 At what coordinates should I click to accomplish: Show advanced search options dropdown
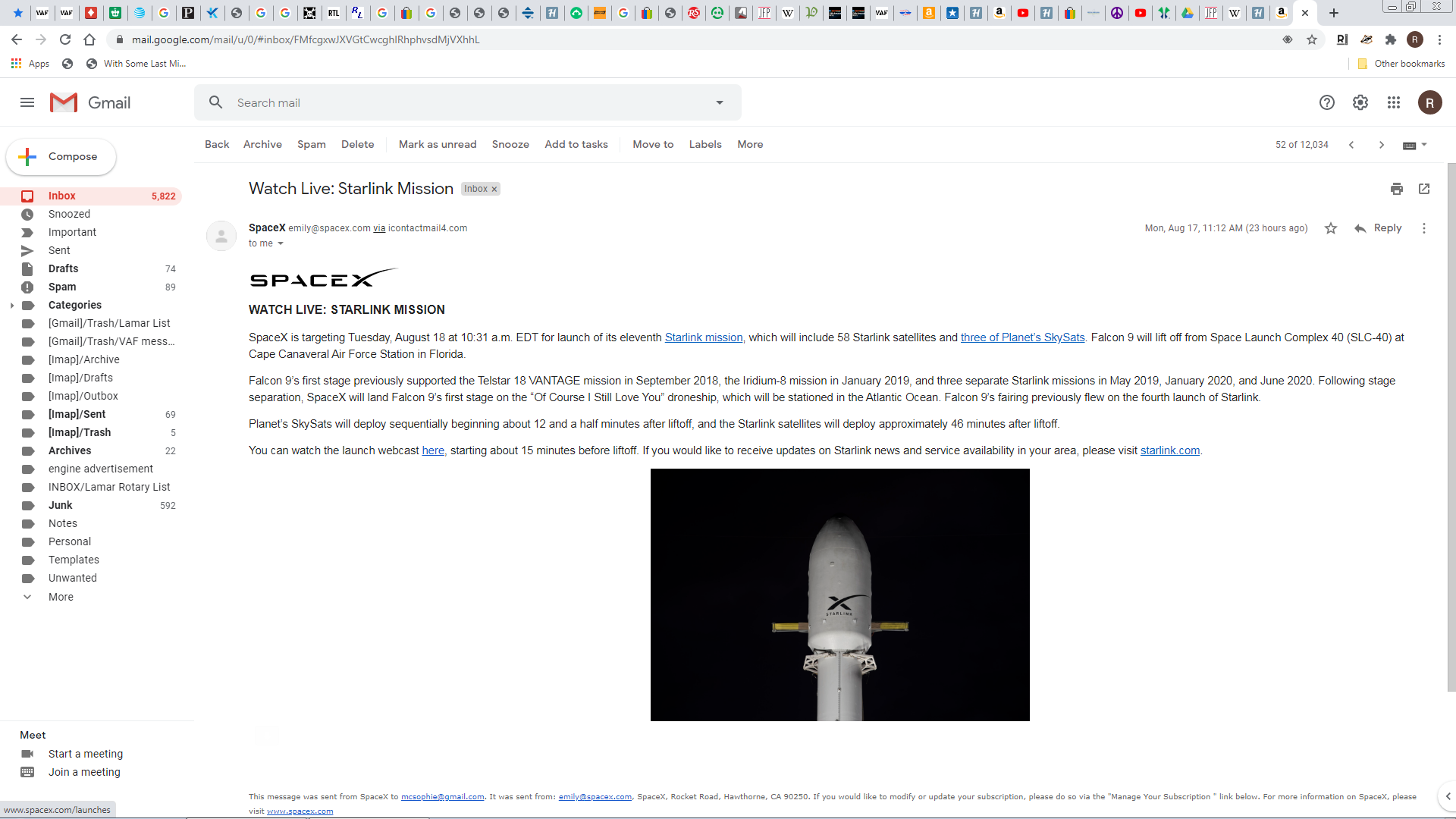(x=719, y=102)
